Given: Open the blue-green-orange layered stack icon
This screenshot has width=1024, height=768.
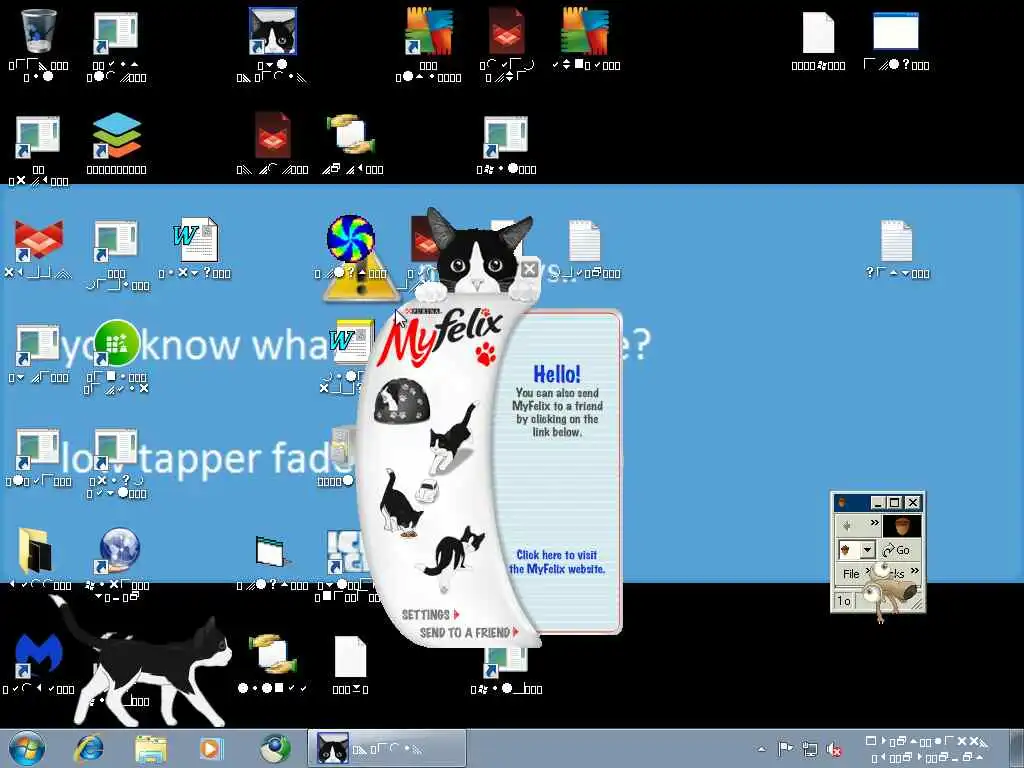Looking at the screenshot, I should coord(116,135).
